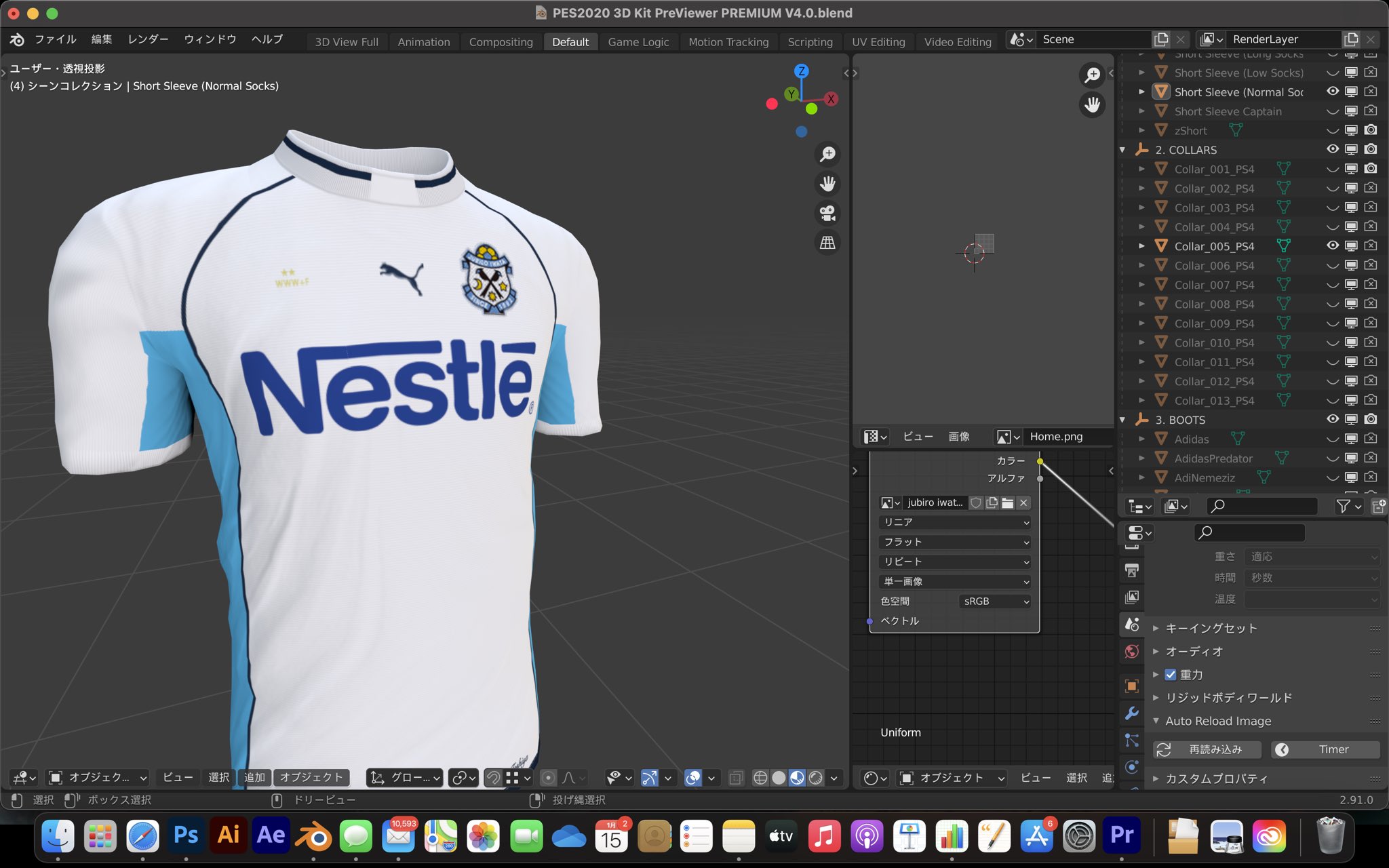
Task: Click the pan hand icon in image editor
Action: click(1092, 104)
